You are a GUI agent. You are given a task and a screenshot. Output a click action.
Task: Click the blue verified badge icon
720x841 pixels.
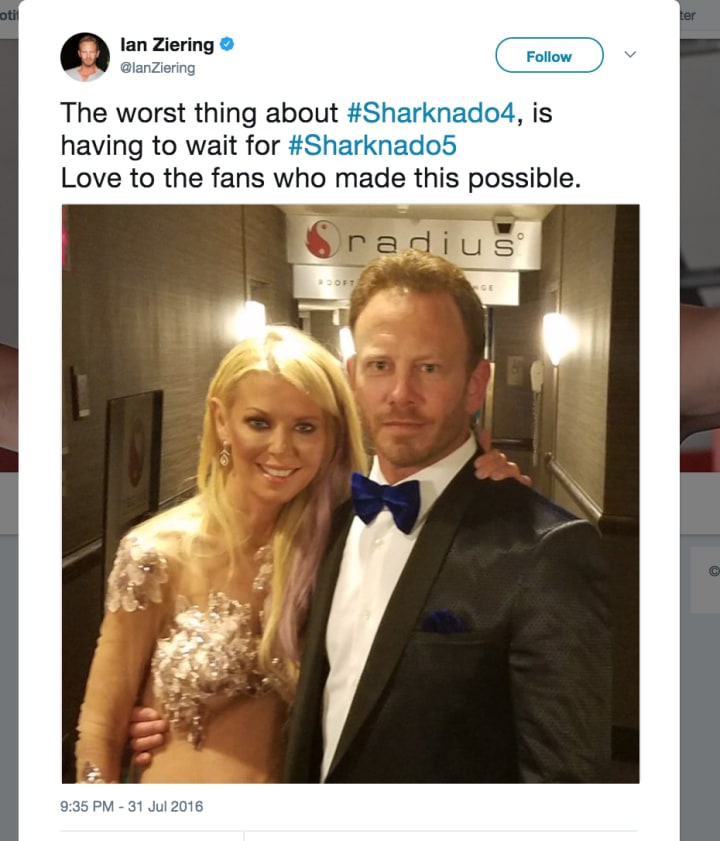point(227,44)
